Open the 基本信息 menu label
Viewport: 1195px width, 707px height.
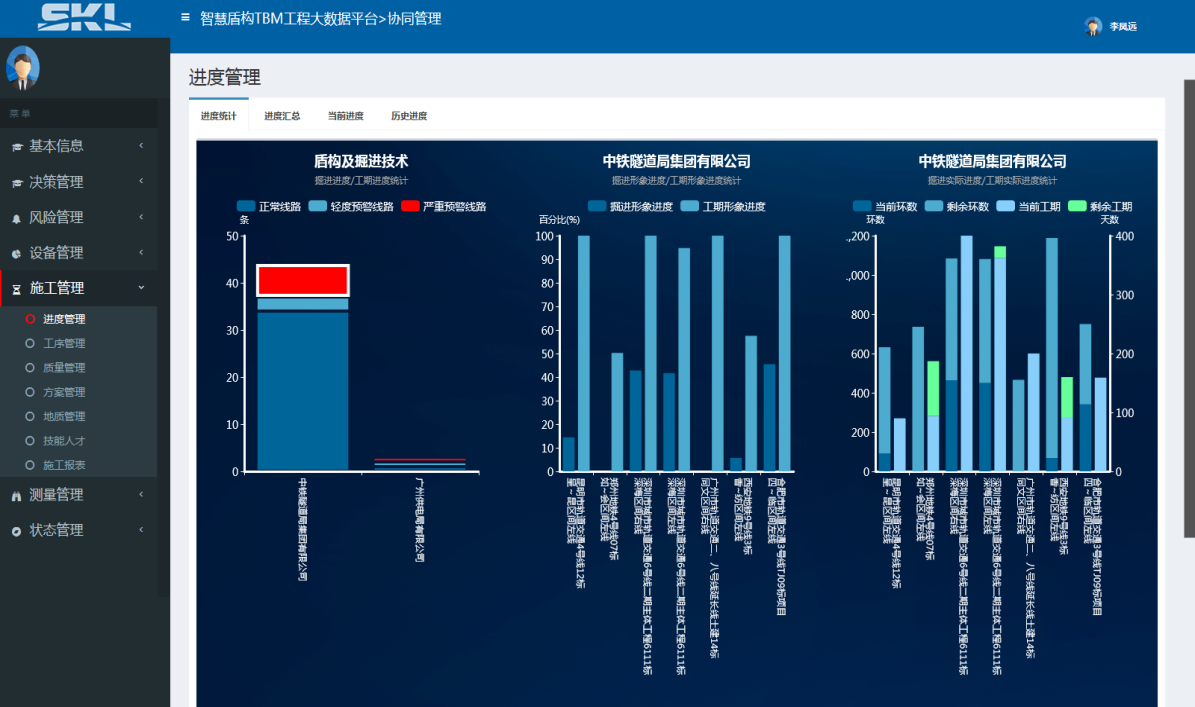pos(56,146)
